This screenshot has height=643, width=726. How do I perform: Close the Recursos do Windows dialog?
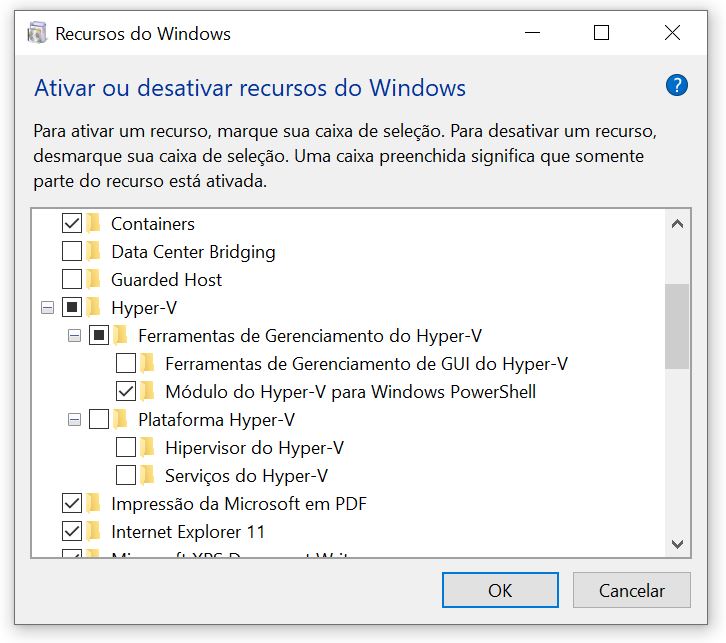click(672, 33)
